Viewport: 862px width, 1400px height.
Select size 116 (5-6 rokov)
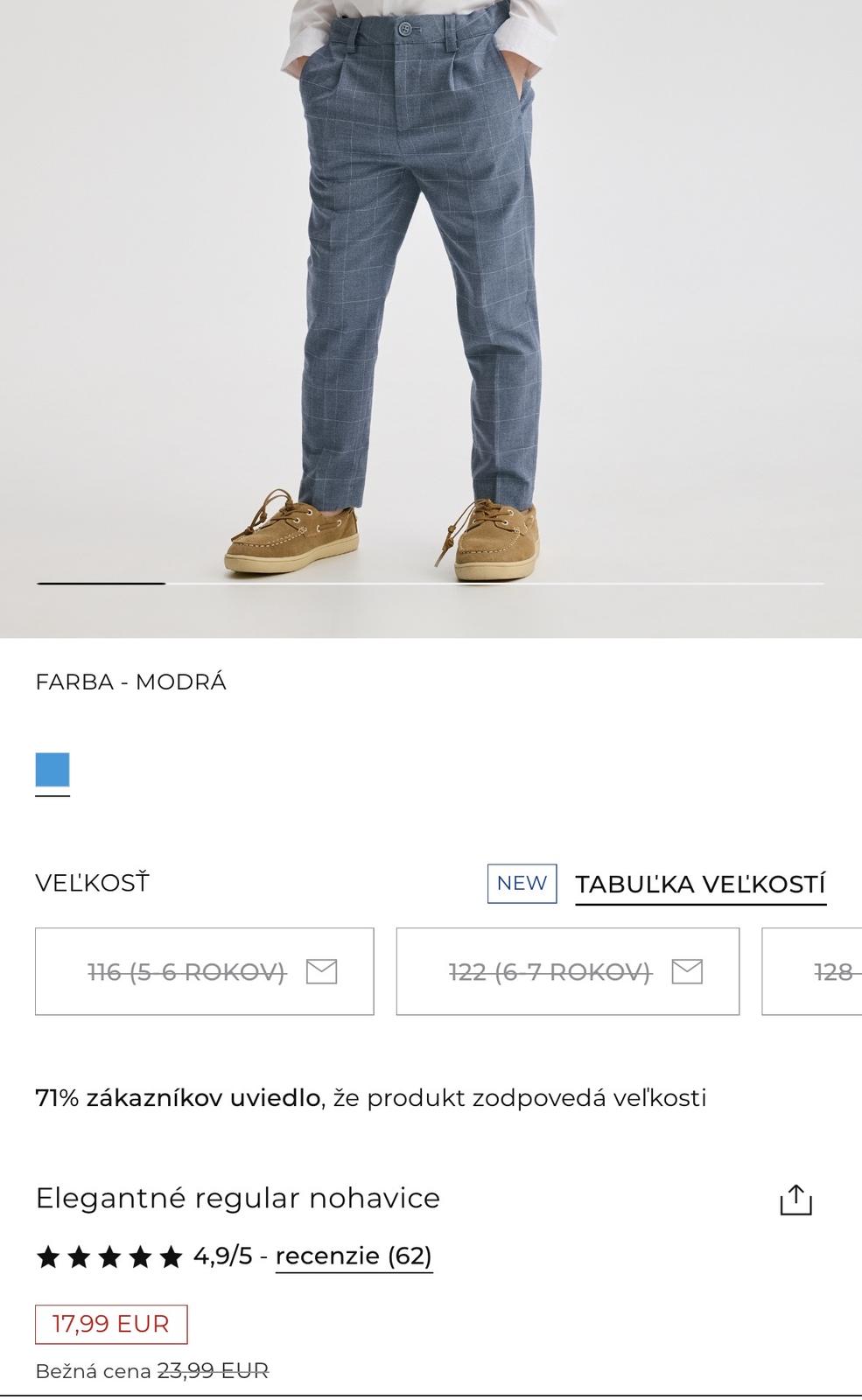tap(205, 971)
